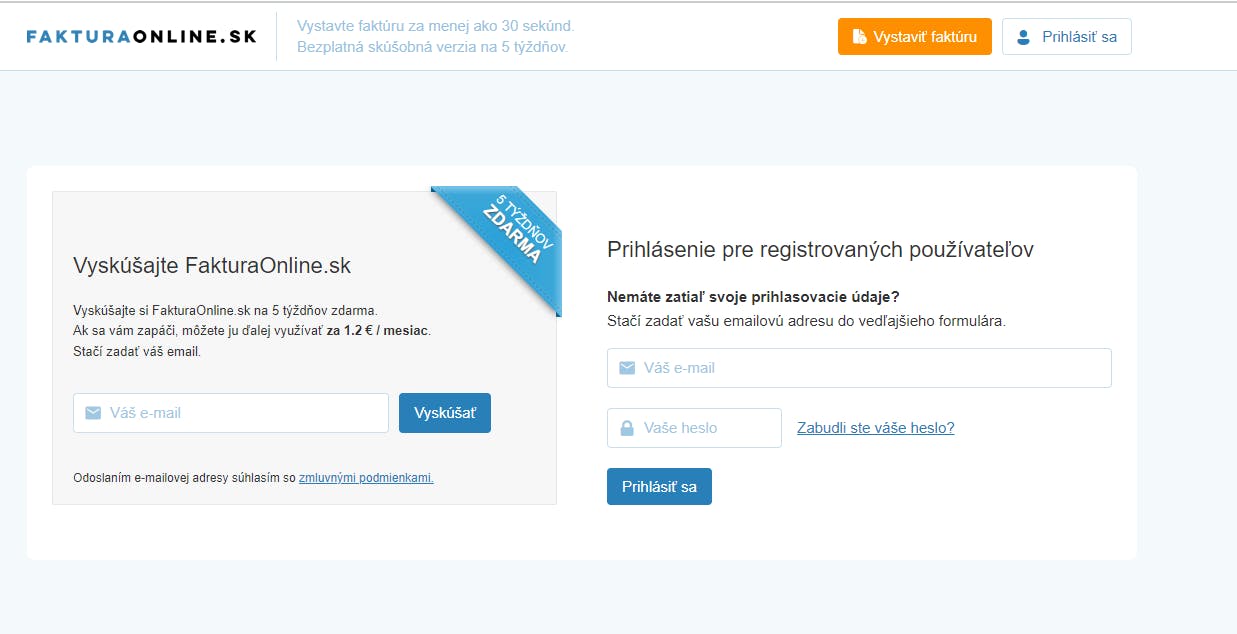
Task: Click the orange Vystaviť faktúru button
Action: point(914,37)
